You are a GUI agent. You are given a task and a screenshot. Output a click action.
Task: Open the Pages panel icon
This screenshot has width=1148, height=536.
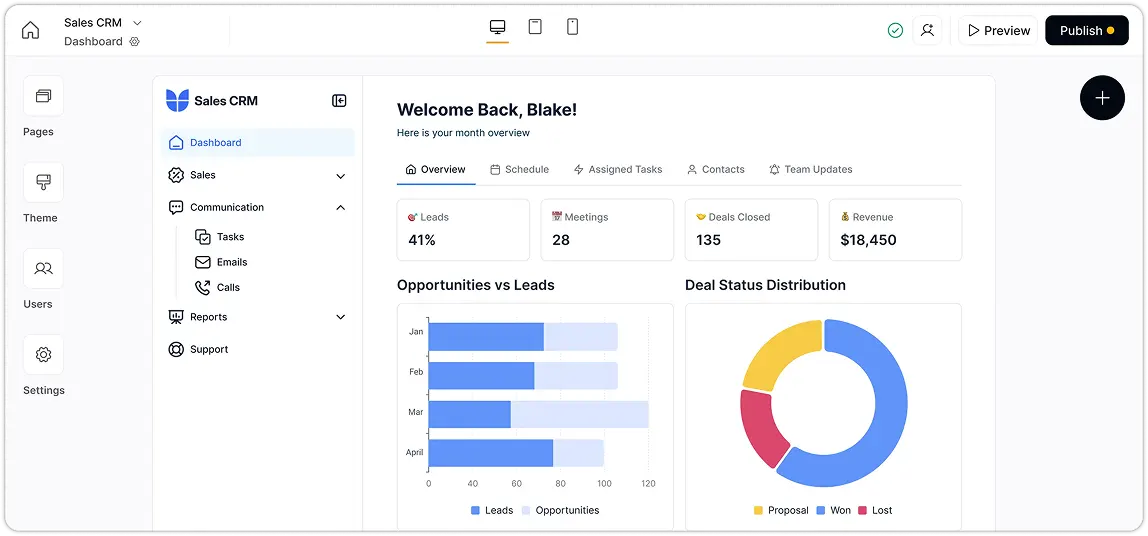tap(43, 97)
